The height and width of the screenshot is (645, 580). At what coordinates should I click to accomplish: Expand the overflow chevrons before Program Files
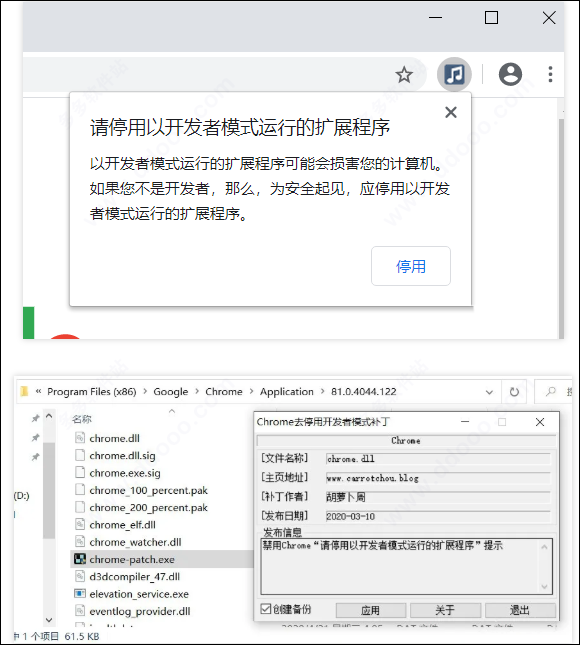coord(38,391)
